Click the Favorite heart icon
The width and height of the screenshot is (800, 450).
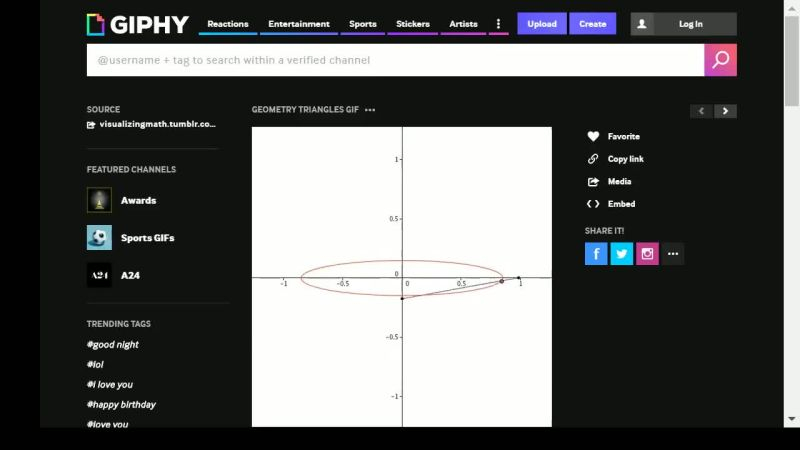(x=593, y=136)
